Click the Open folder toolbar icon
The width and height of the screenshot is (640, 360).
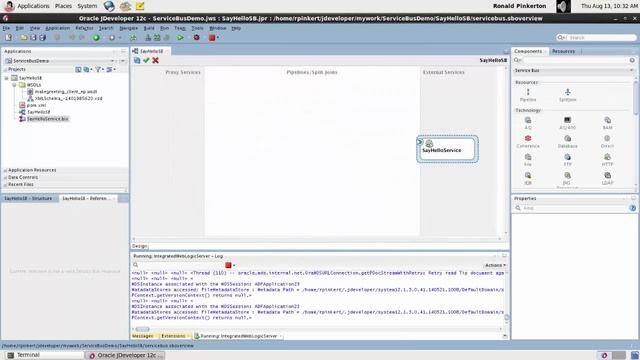pyautogui.click(x=24, y=38)
